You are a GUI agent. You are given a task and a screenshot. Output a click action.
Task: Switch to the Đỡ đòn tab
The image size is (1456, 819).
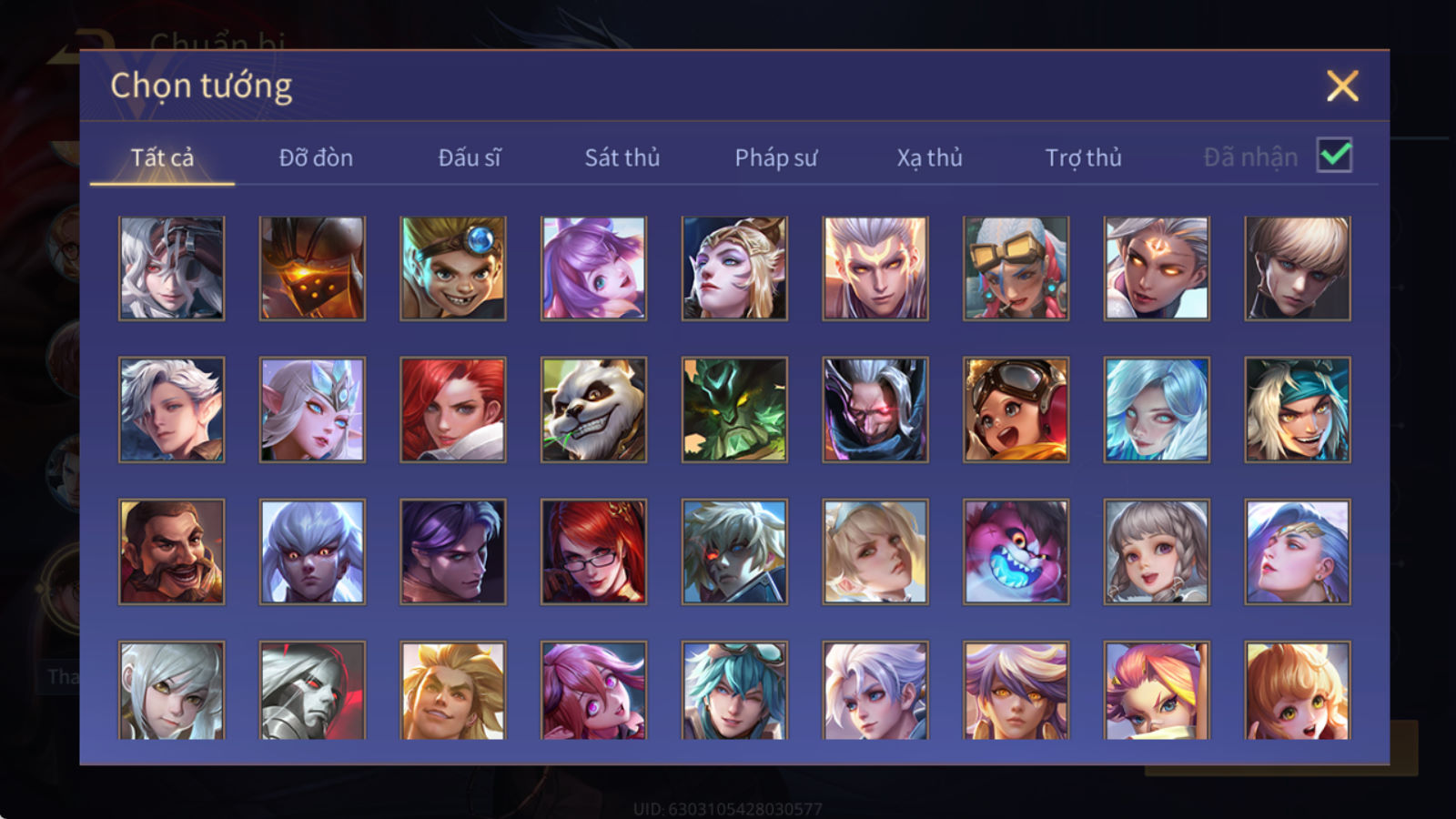(x=316, y=157)
